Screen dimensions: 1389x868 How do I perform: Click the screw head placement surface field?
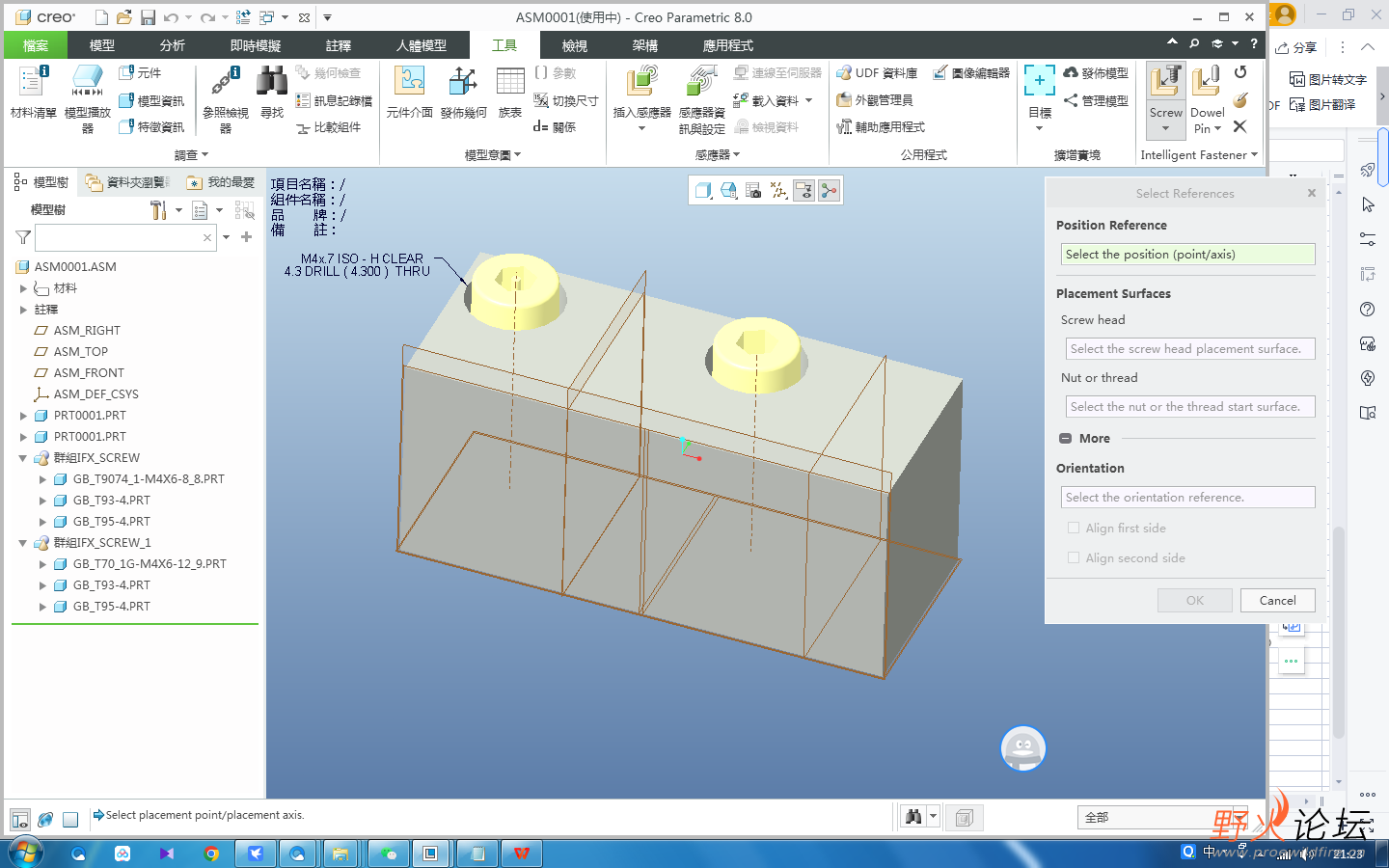click(1190, 349)
